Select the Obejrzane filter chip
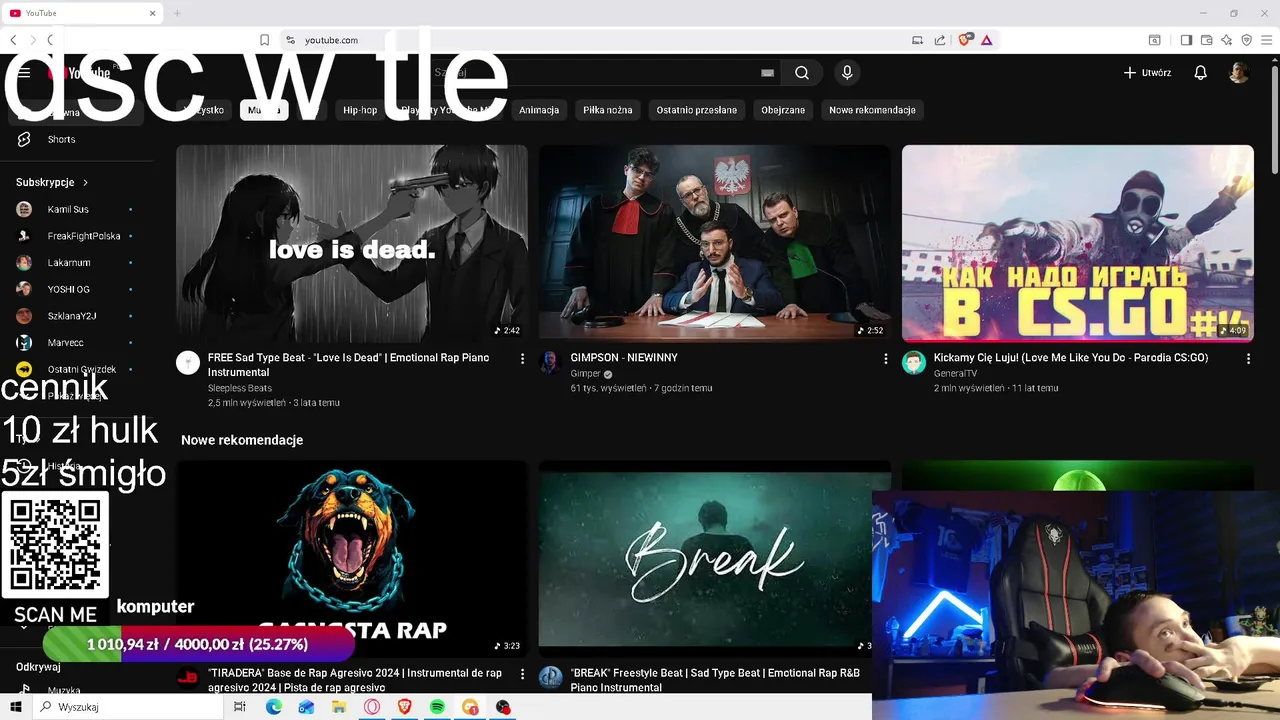Screen dimensions: 1280x720 point(783,110)
